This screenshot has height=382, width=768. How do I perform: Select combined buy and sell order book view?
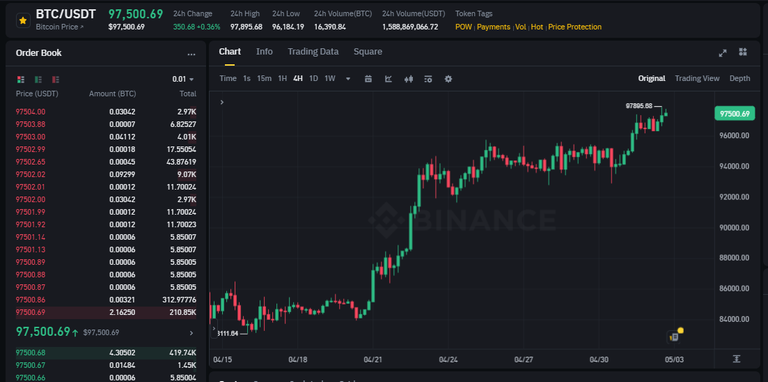tap(21, 79)
